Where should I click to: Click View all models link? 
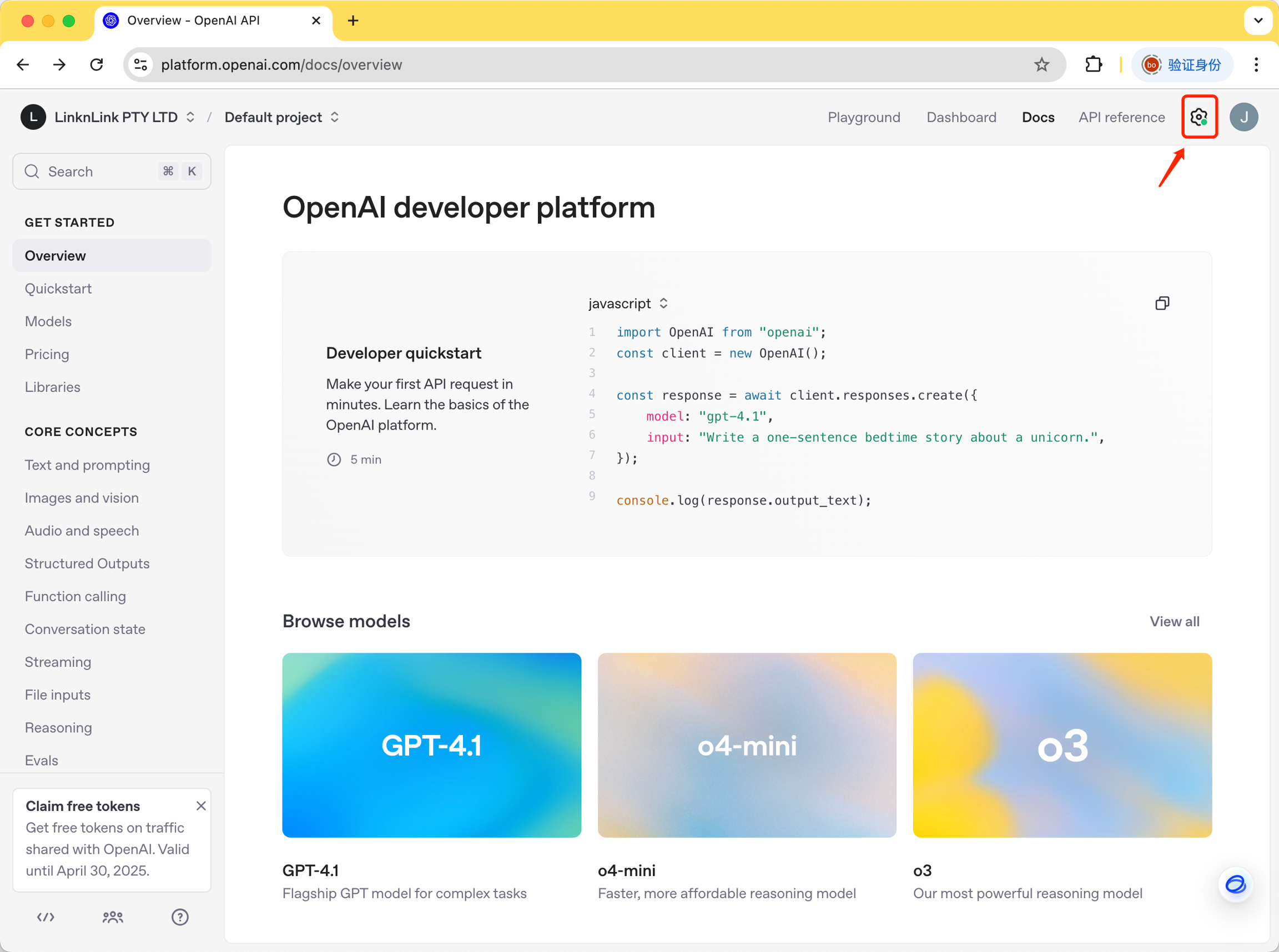[x=1174, y=621]
